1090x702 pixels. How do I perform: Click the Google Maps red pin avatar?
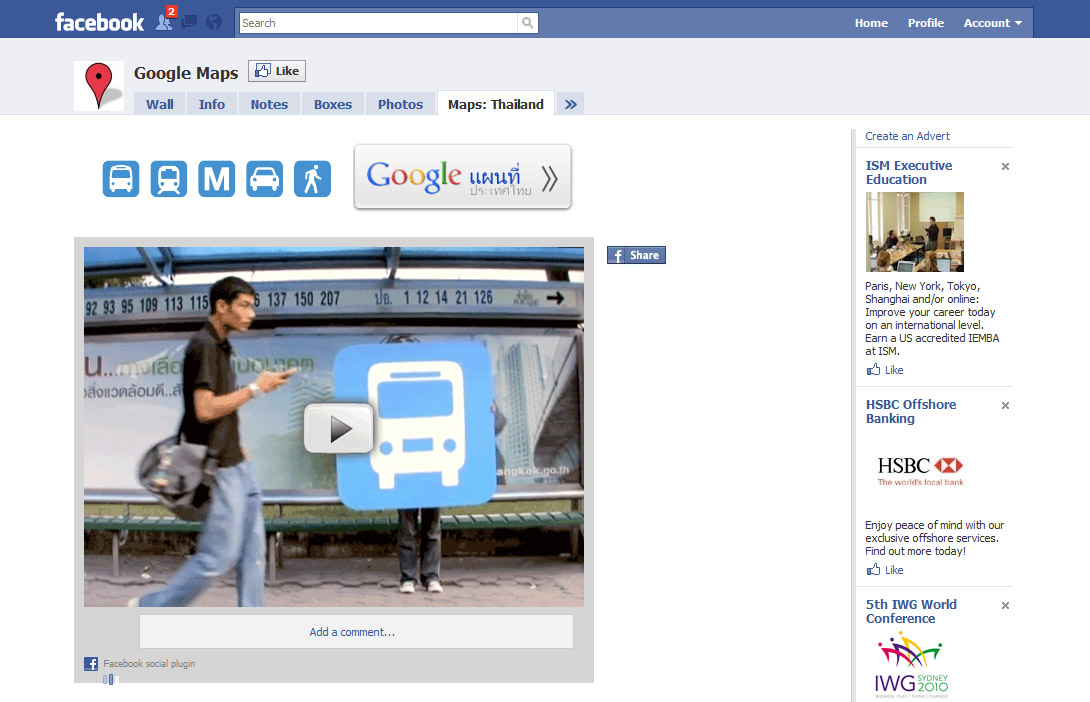(x=99, y=85)
